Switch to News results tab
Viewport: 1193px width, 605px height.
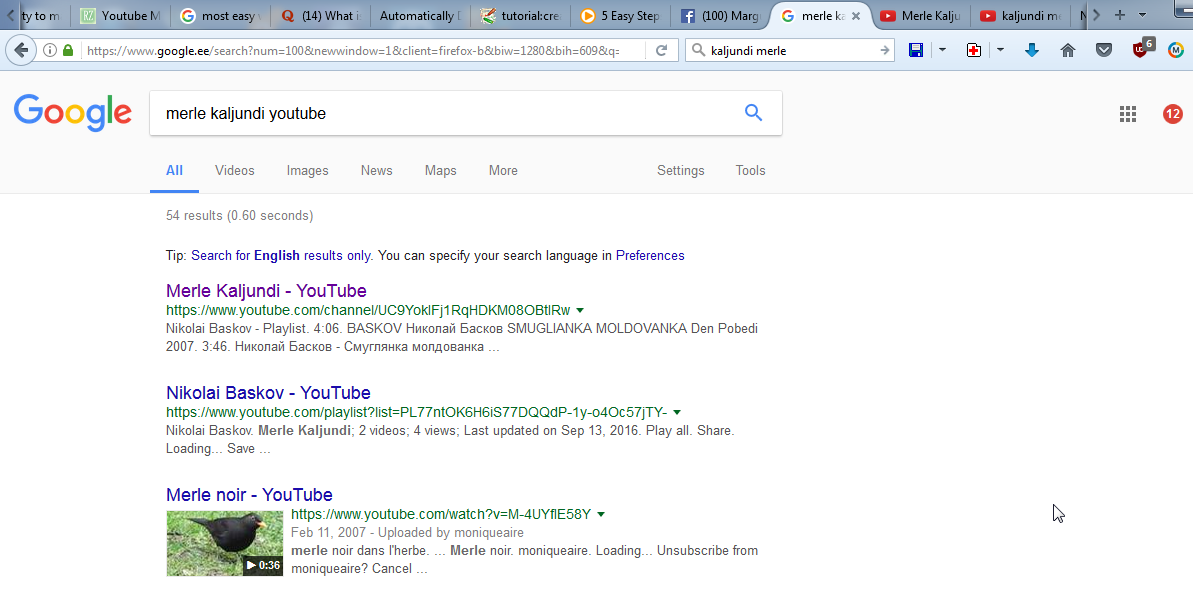click(x=377, y=170)
